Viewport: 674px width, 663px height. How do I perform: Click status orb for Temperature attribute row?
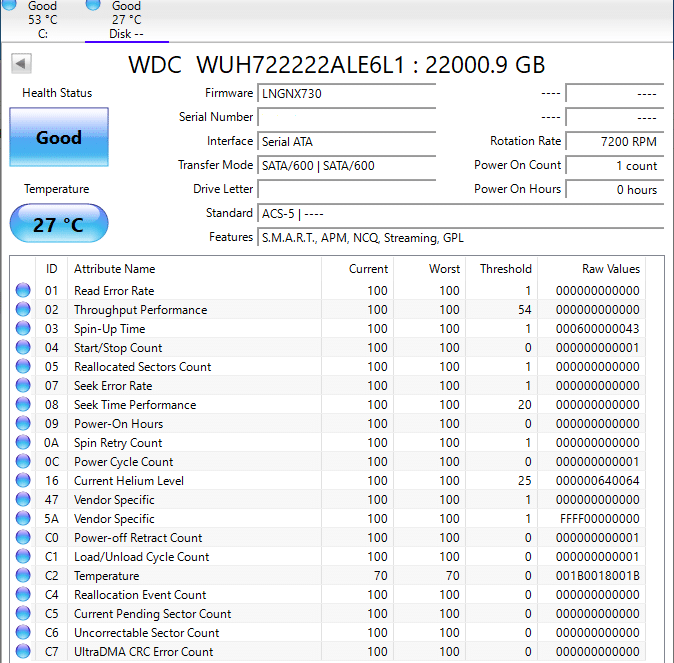(23, 575)
